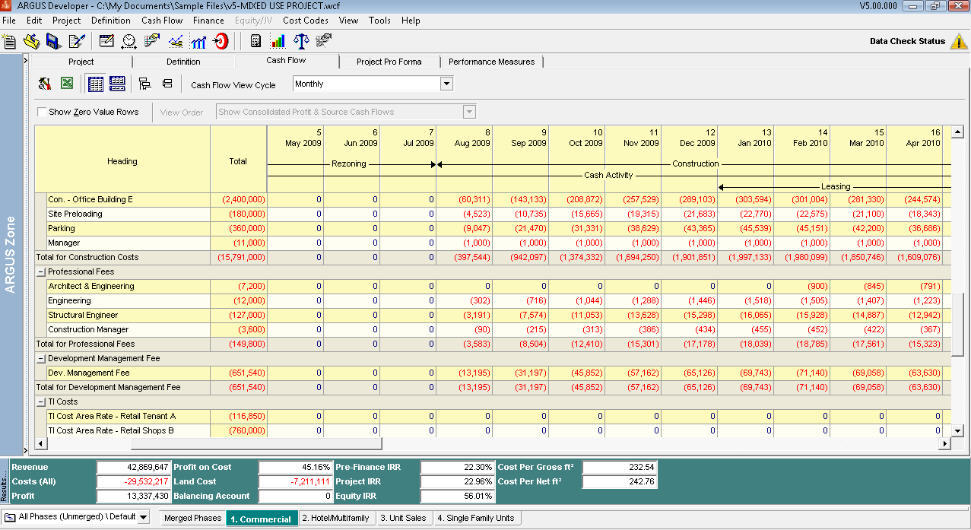
Task: Open the bar chart icon in the toolbar
Action: point(278,41)
